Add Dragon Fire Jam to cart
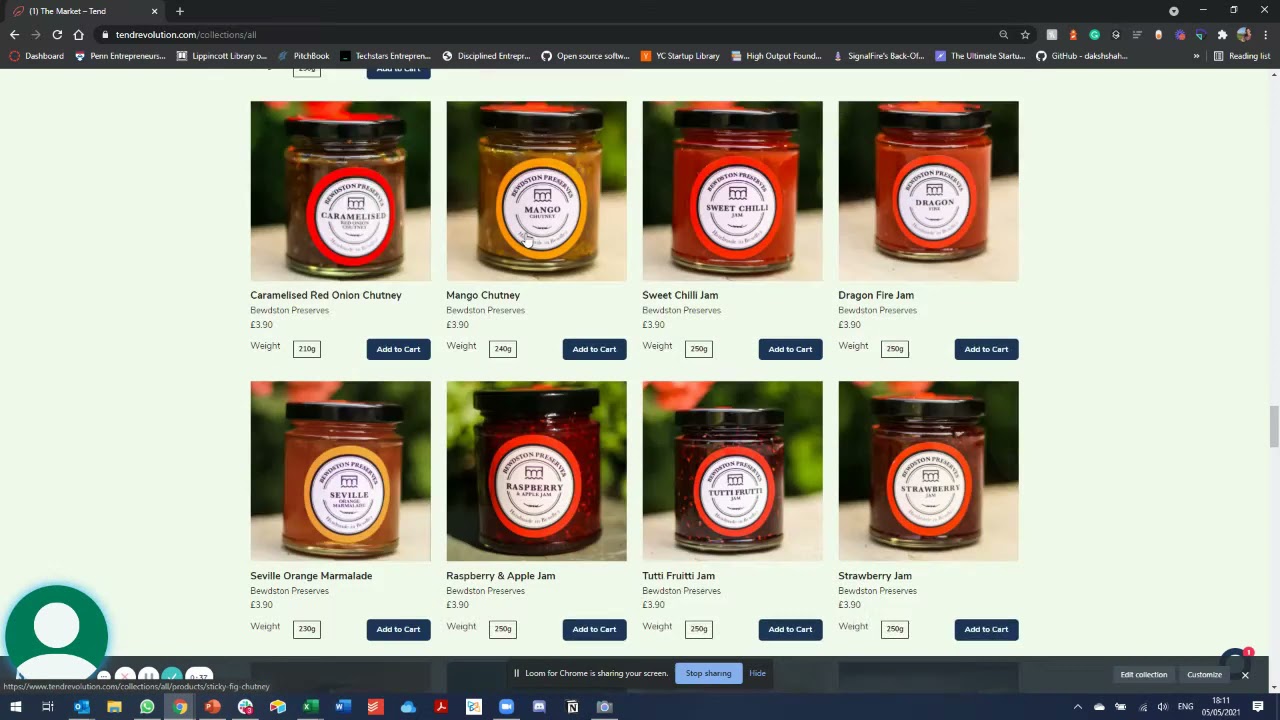Image resolution: width=1280 pixels, height=720 pixels. point(986,349)
